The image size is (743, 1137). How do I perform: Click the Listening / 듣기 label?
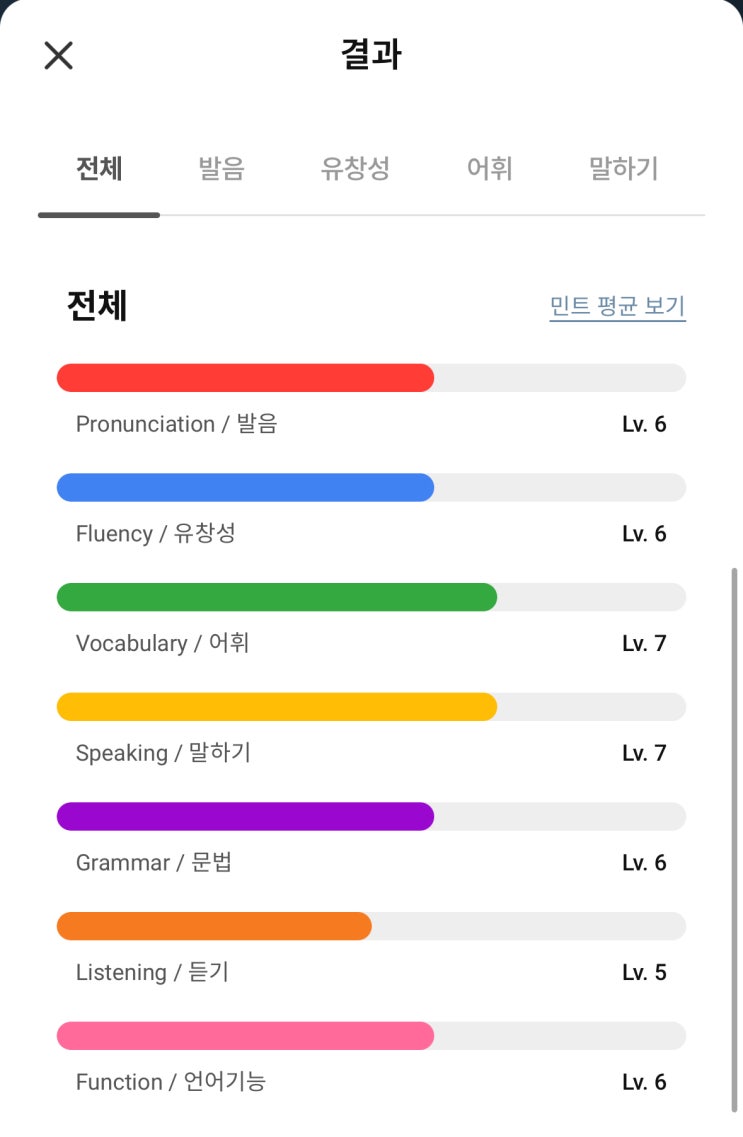pos(152,972)
